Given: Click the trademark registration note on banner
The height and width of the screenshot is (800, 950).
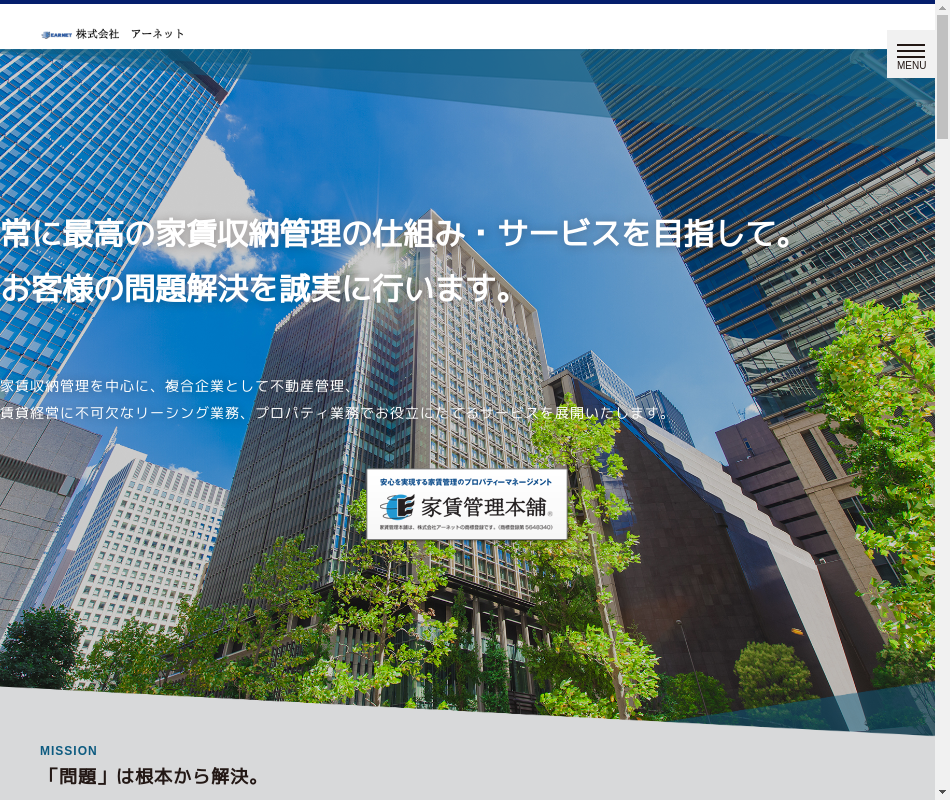Looking at the screenshot, I should [466, 527].
